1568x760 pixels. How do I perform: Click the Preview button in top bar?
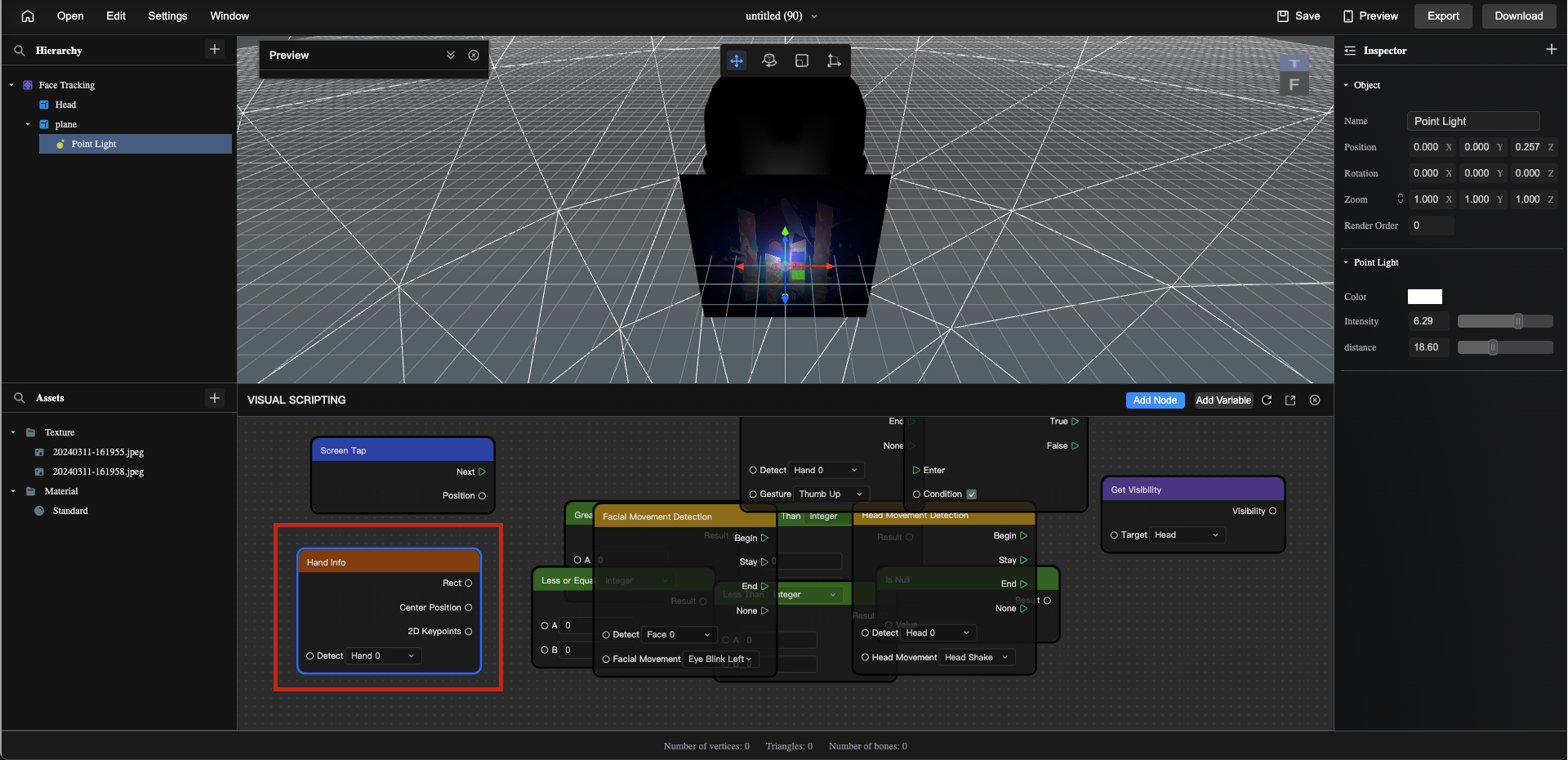point(1370,16)
